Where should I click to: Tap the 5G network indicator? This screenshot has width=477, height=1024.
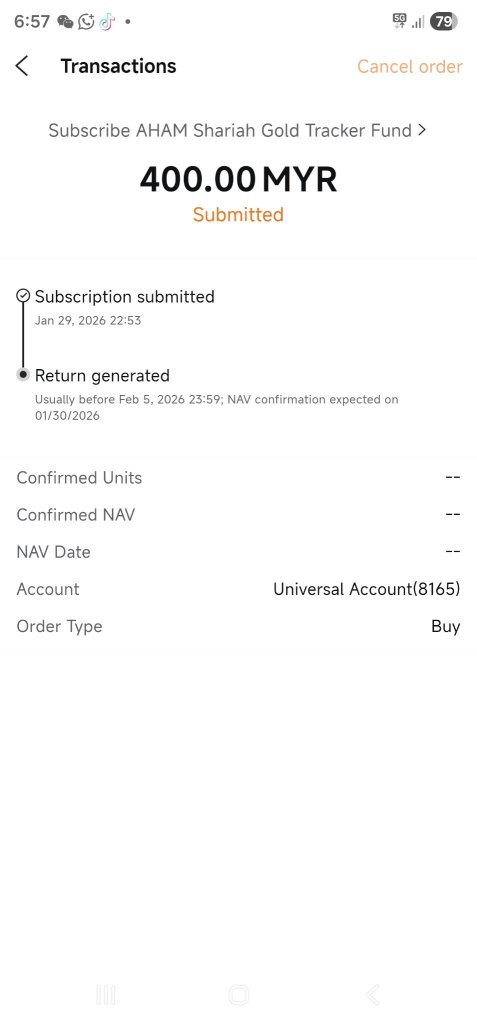[399, 21]
